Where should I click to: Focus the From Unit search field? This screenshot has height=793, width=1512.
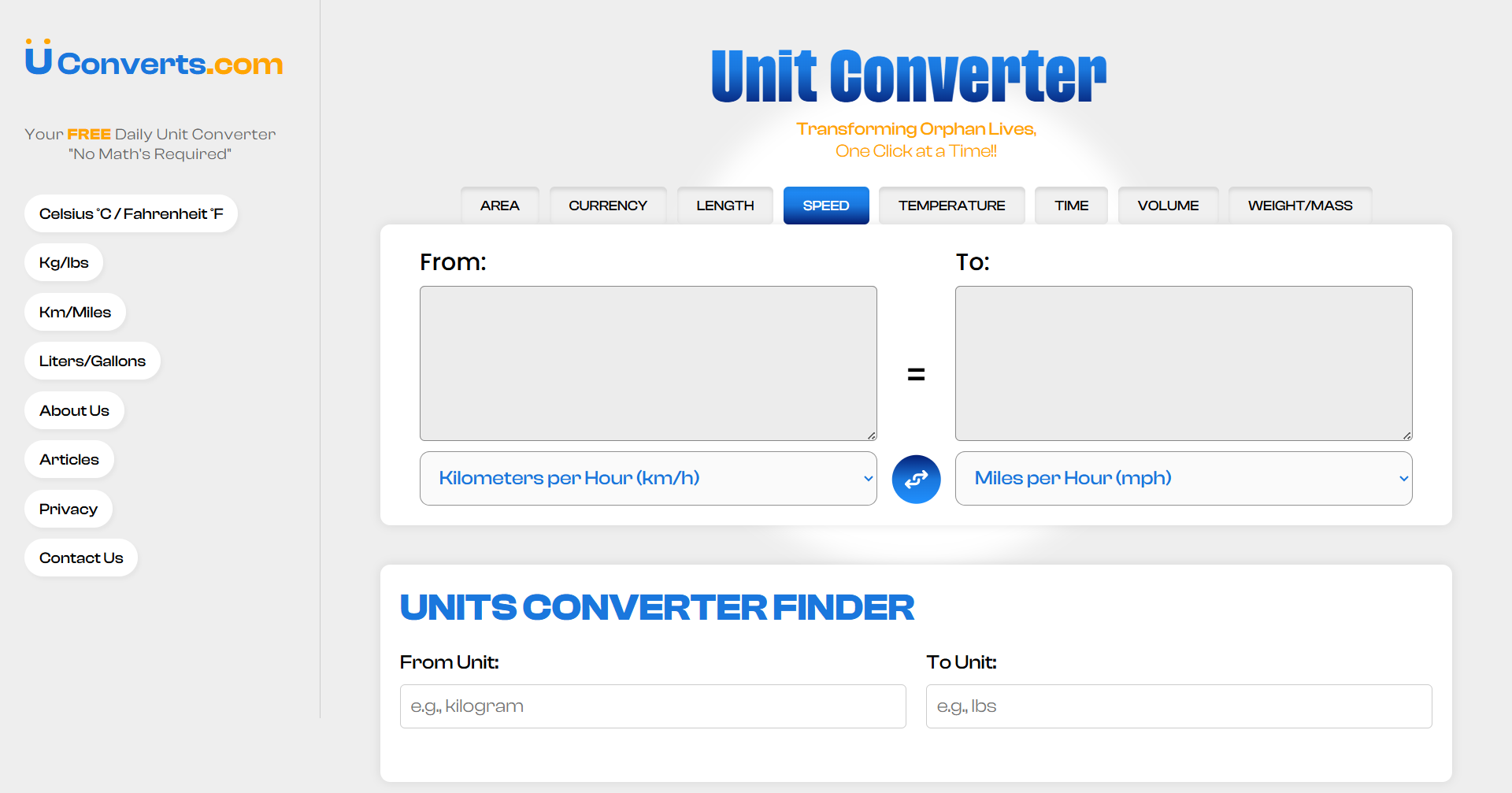(x=652, y=706)
